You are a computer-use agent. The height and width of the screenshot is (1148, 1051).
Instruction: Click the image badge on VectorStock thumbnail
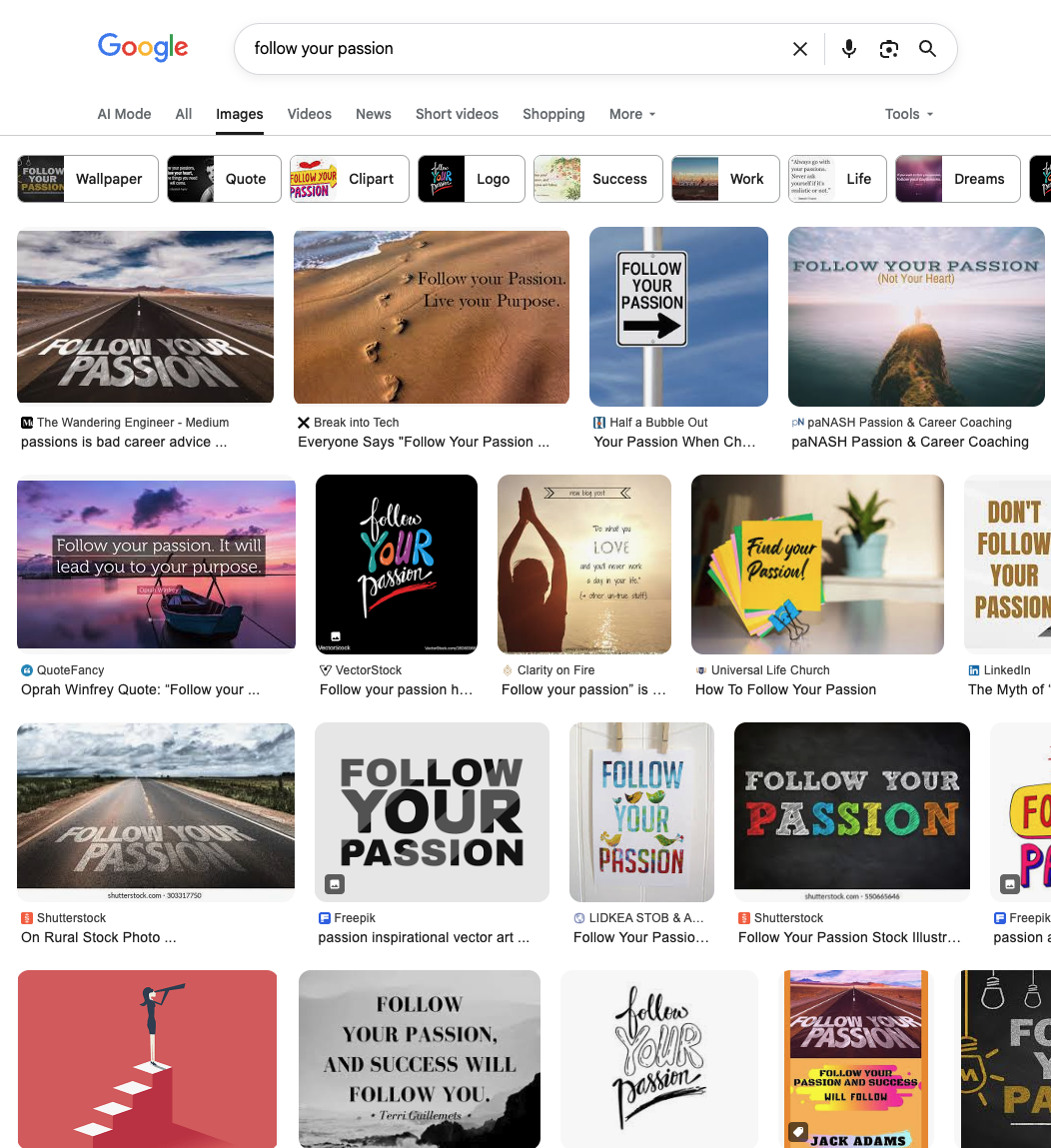tap(336, 636)
